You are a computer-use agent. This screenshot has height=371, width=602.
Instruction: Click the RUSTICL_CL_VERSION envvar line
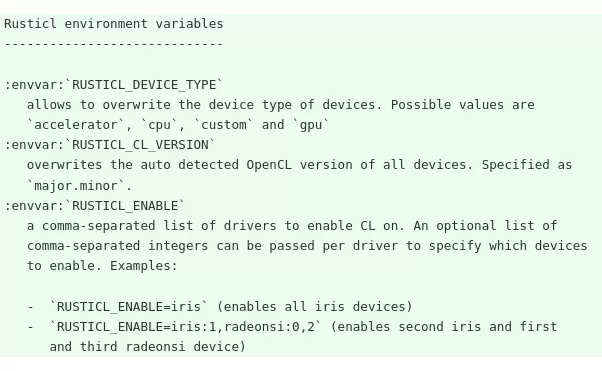click(x=110, y=145)
